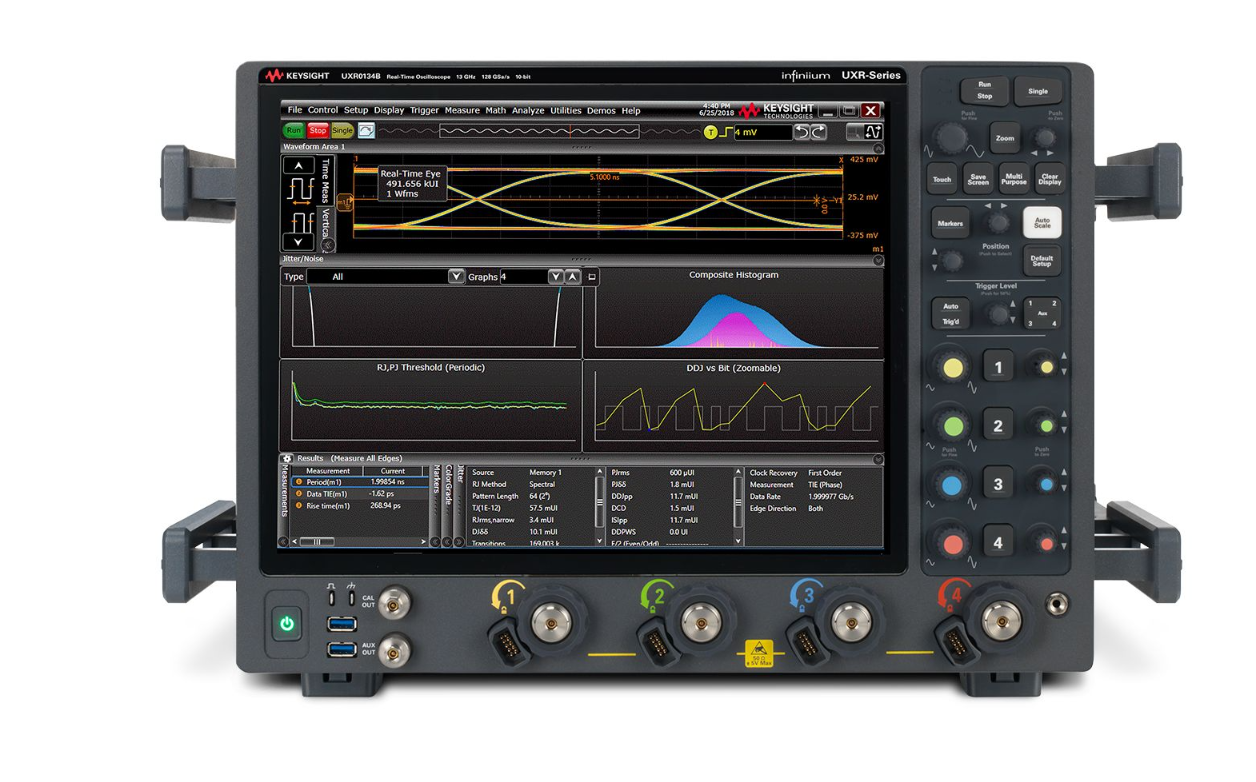Click the trigger setup T icon on the toolbar
Image resolution: width=1256 pixels, height=782 pixels.
coord(709,131)
